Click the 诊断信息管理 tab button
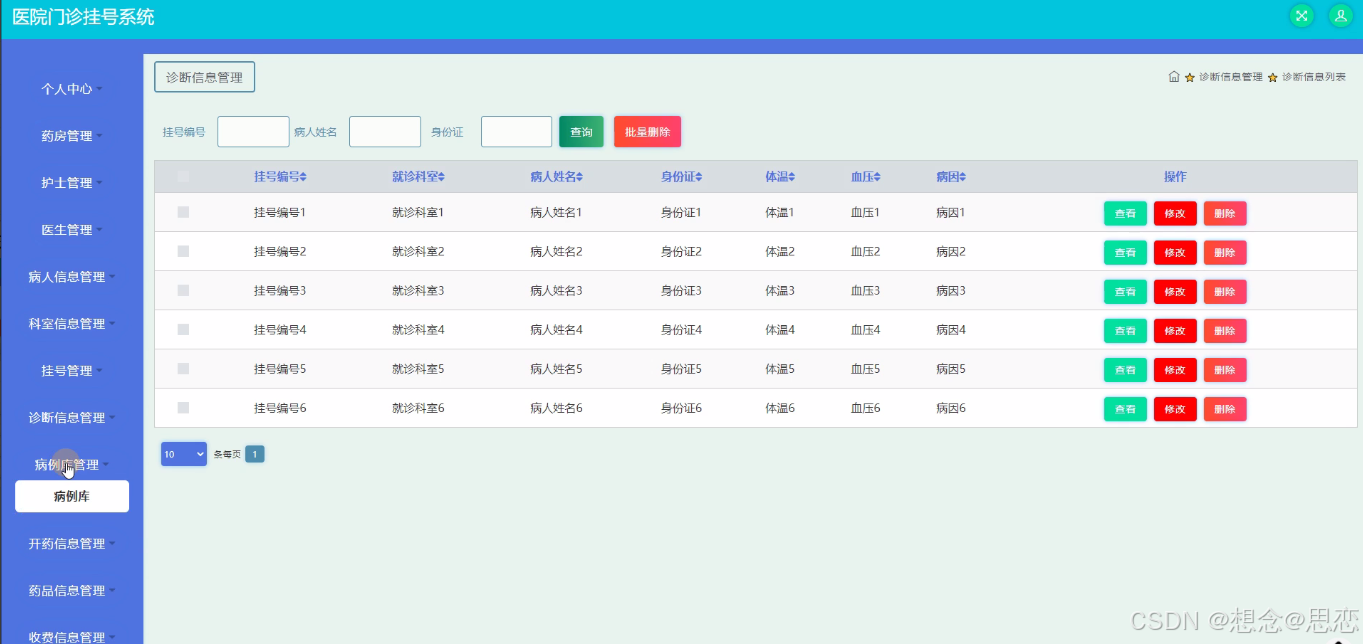Image resolution: width=1363 pixels, height=644 pixels. [204, 77]
